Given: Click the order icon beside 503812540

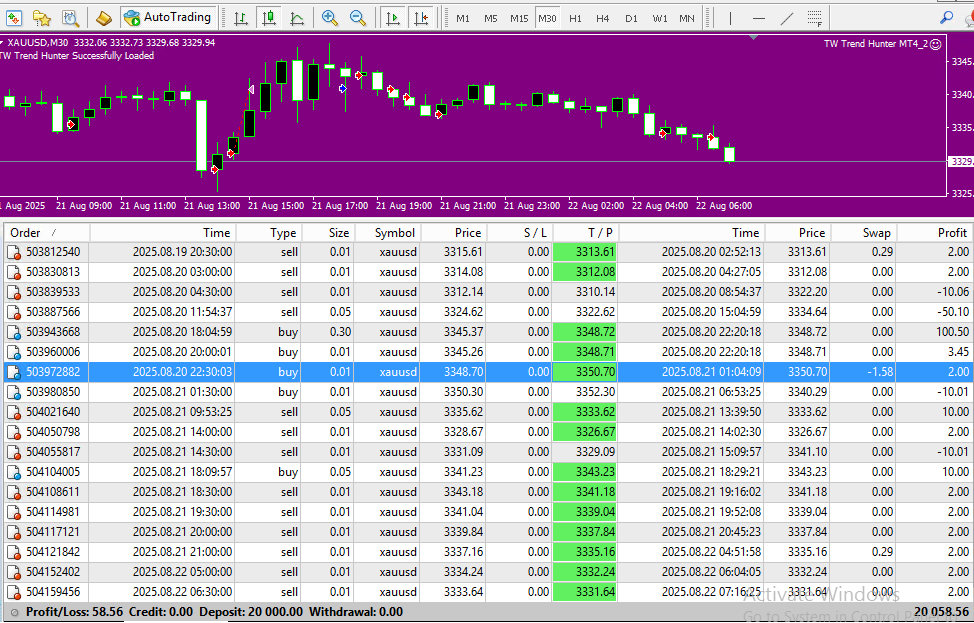Looking at the screenshot, I should pos(14,252).
